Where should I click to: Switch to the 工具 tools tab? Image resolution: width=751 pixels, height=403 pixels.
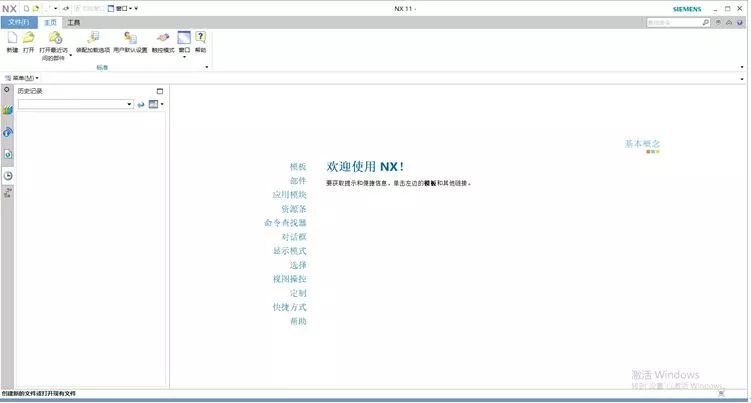tap(73, 23)
